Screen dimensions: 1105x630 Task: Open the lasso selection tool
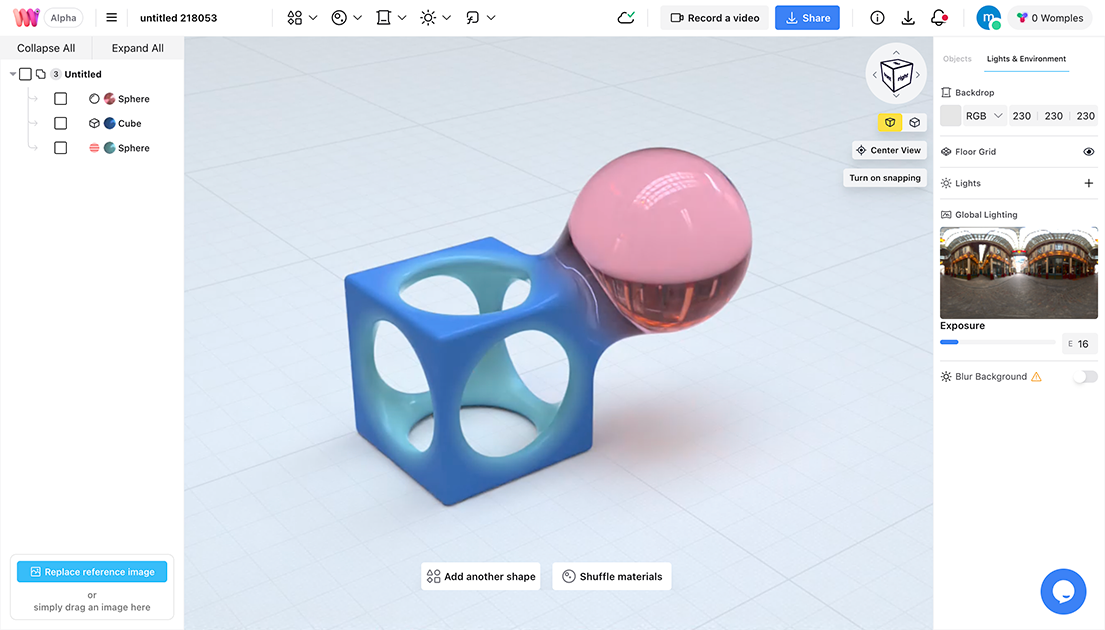tap(472, 18)
